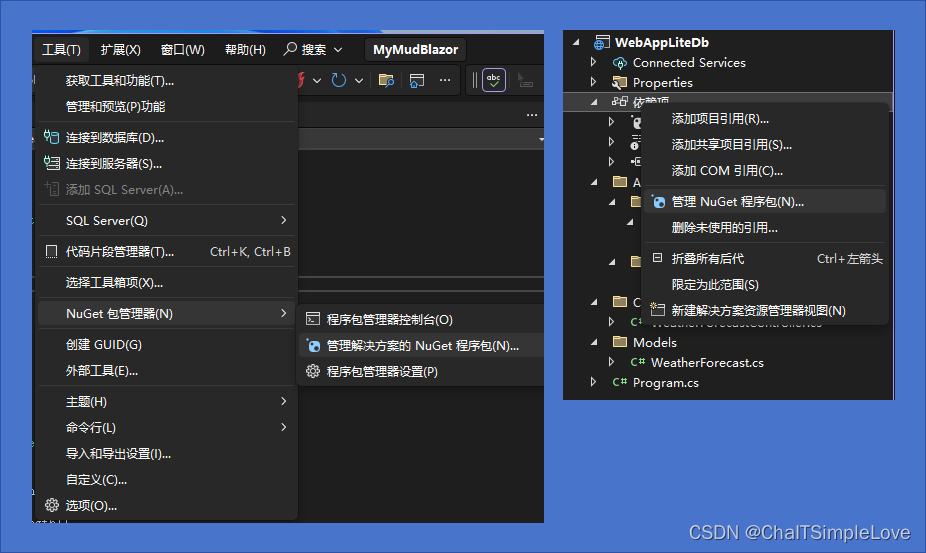Viewport: 926px width, 553px height.
Task: Click the 折叠所有后代 collapse icon
Action: [657, 258]
